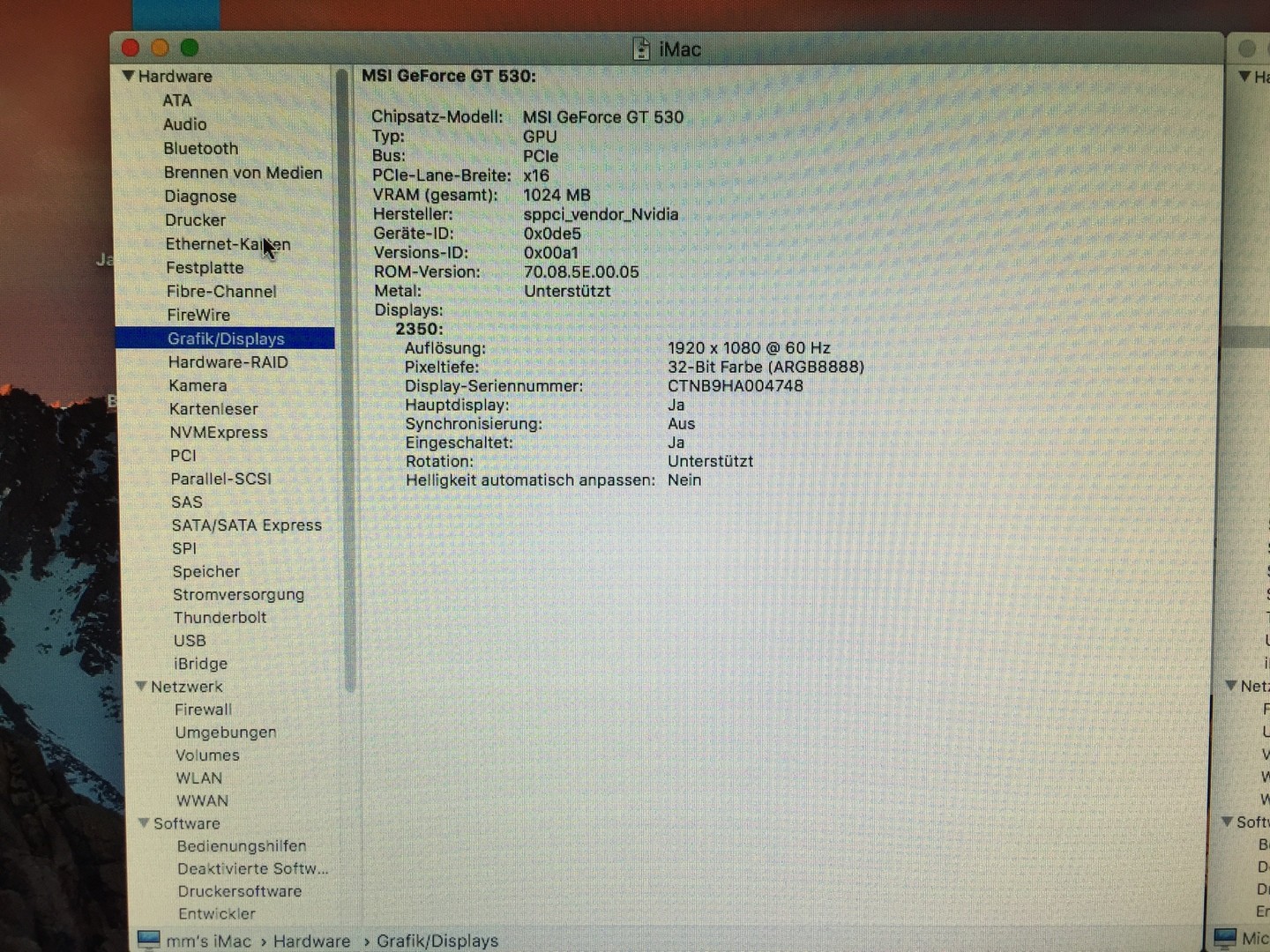
Task: Select Deaktivierte Softw... under Software
Action: [x=253, y=868]
